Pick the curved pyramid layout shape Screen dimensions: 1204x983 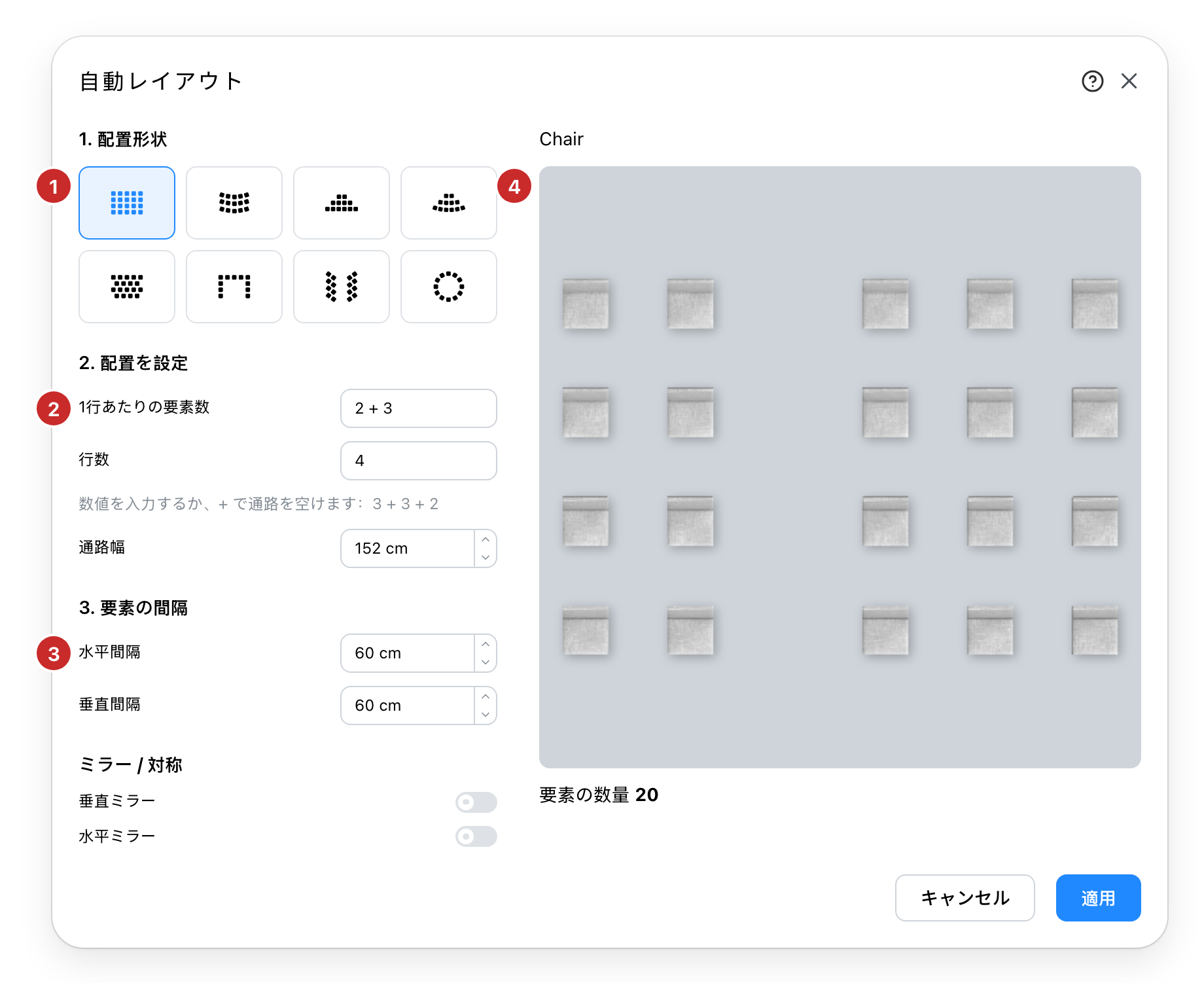(449, 203)
